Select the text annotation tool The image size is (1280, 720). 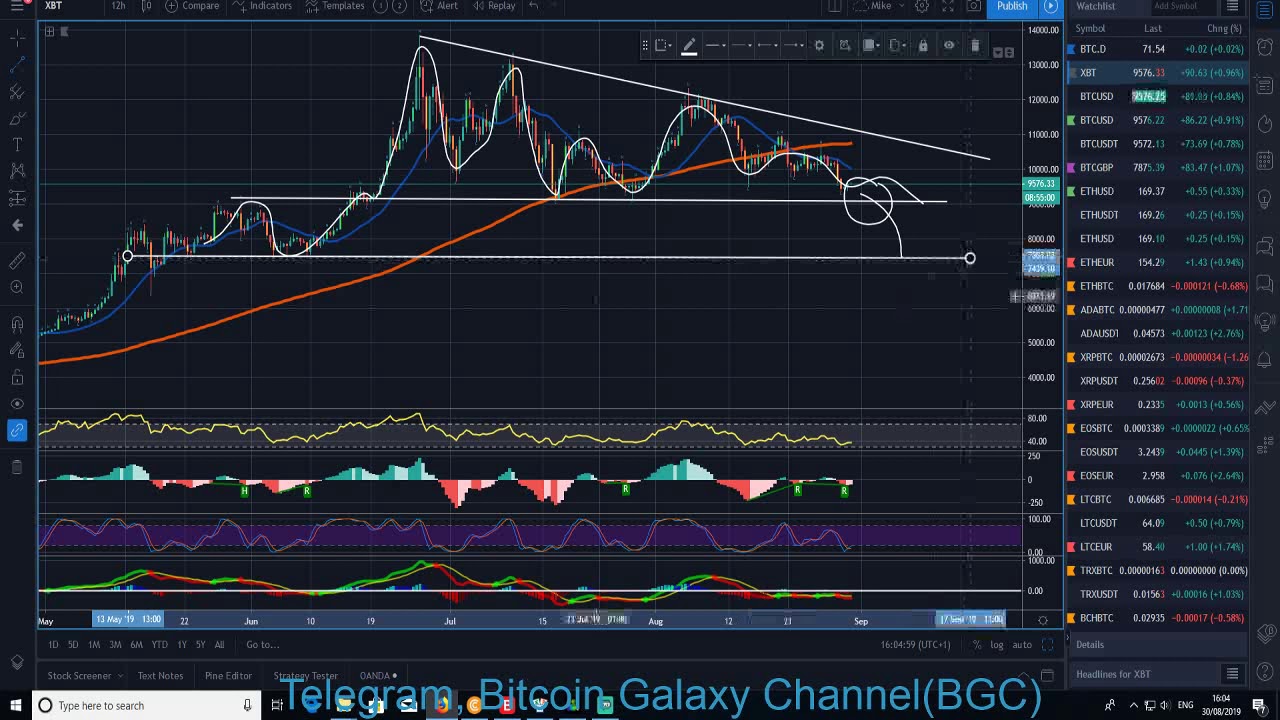17,145
